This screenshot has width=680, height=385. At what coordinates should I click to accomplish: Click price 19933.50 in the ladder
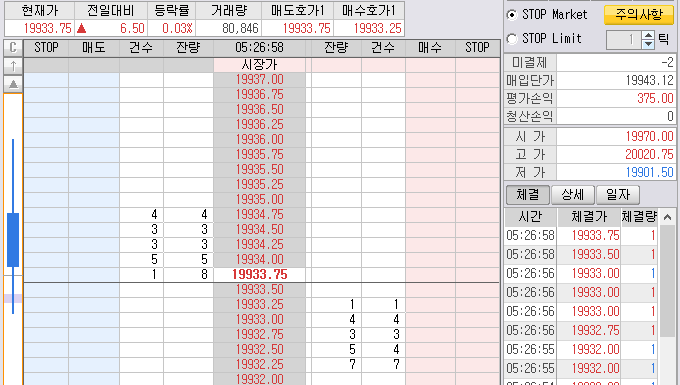259,290
